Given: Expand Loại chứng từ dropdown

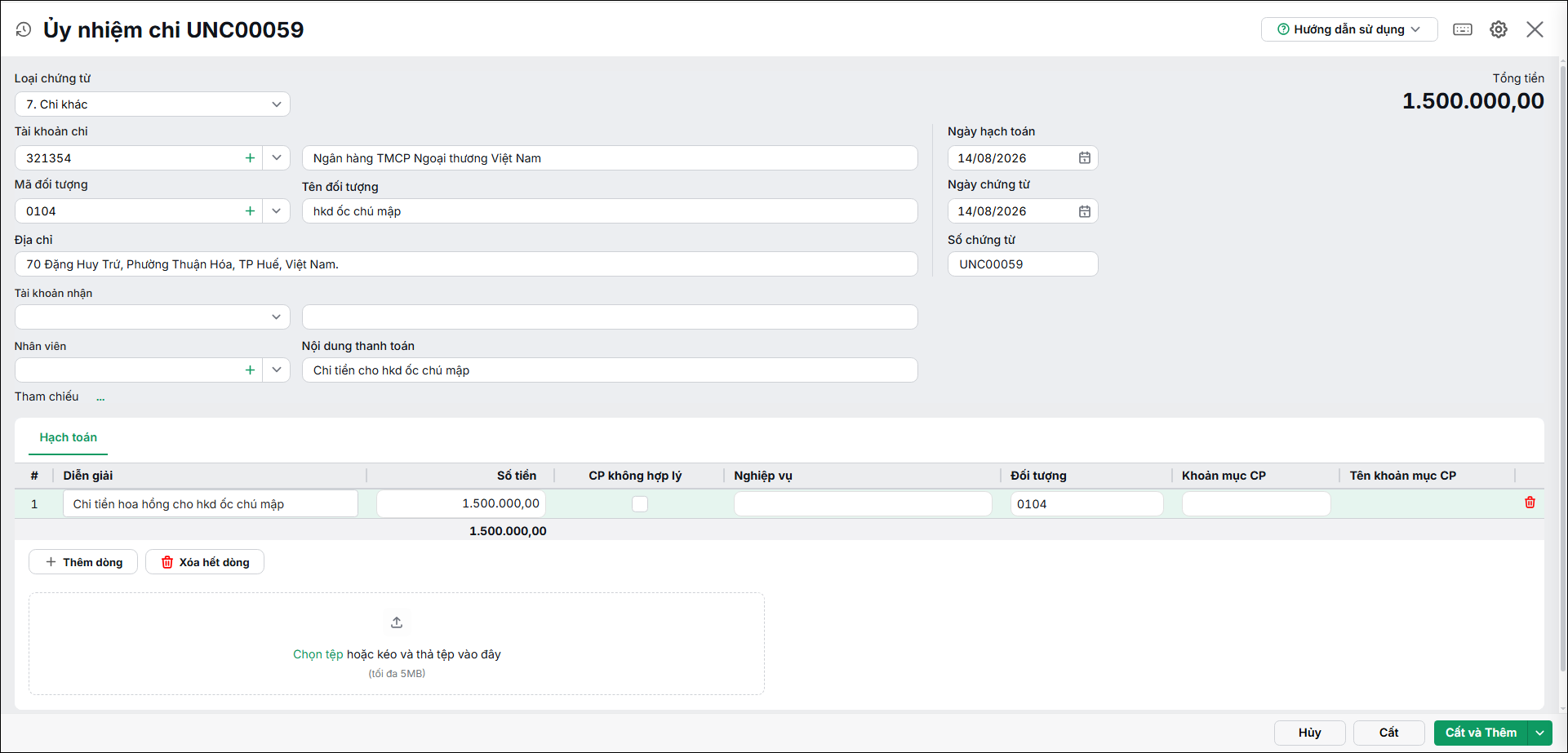Looking at the screenshot, I should coord(276,104).
